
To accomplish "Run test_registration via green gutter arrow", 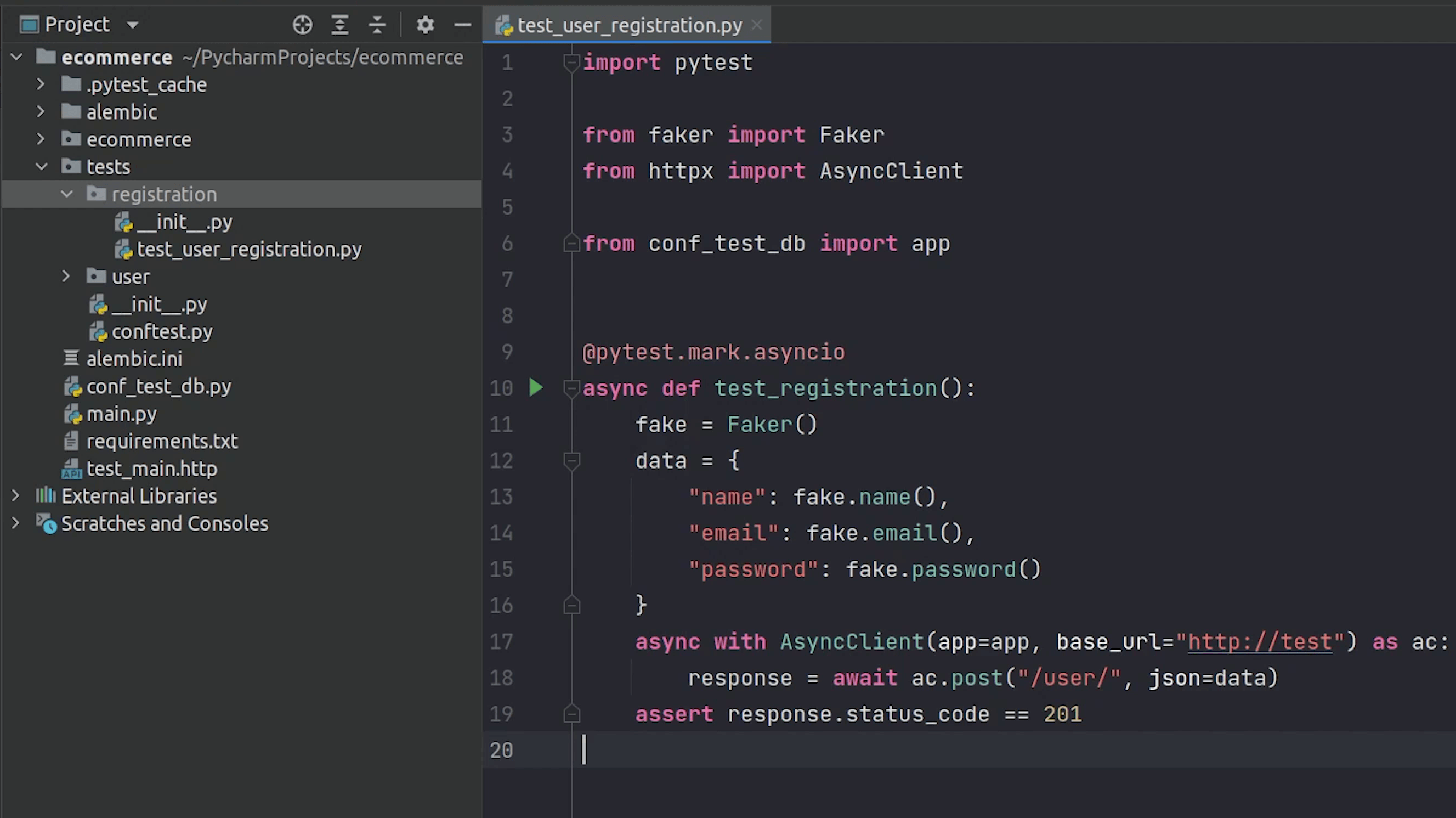I will pyautogui.click(x=536, y=388).
